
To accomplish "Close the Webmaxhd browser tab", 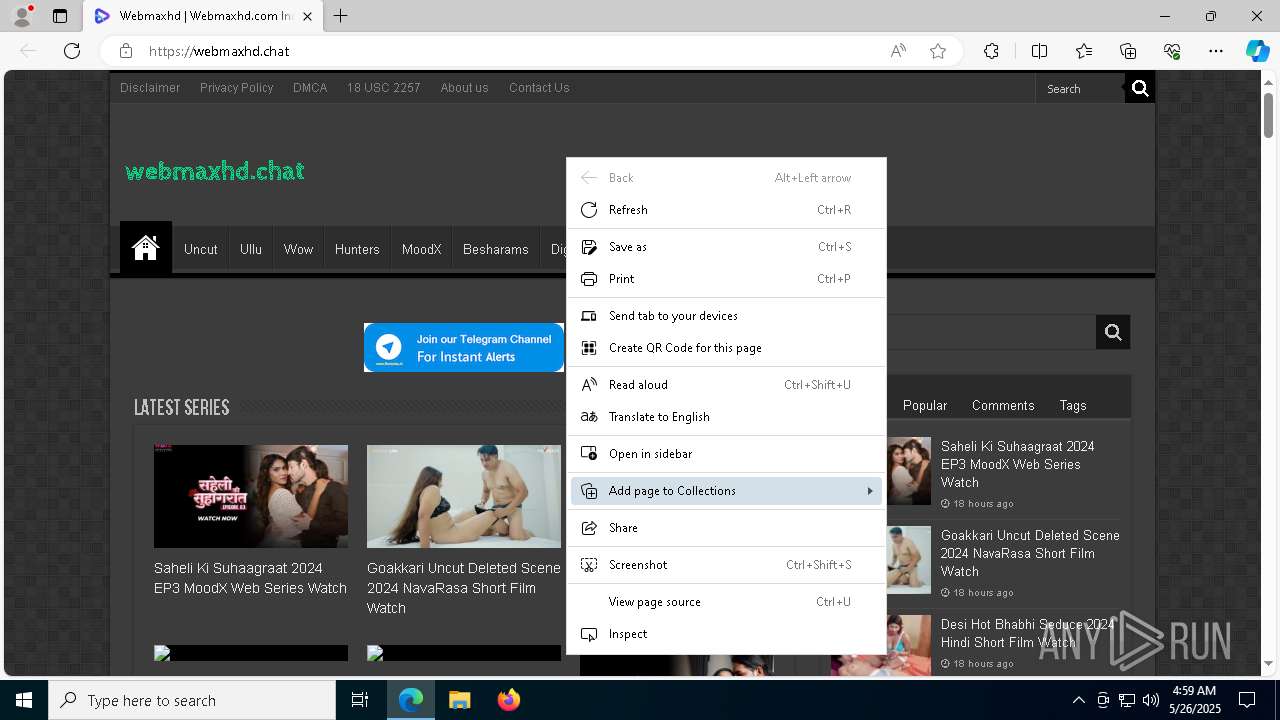I will [x=307, y=16].
